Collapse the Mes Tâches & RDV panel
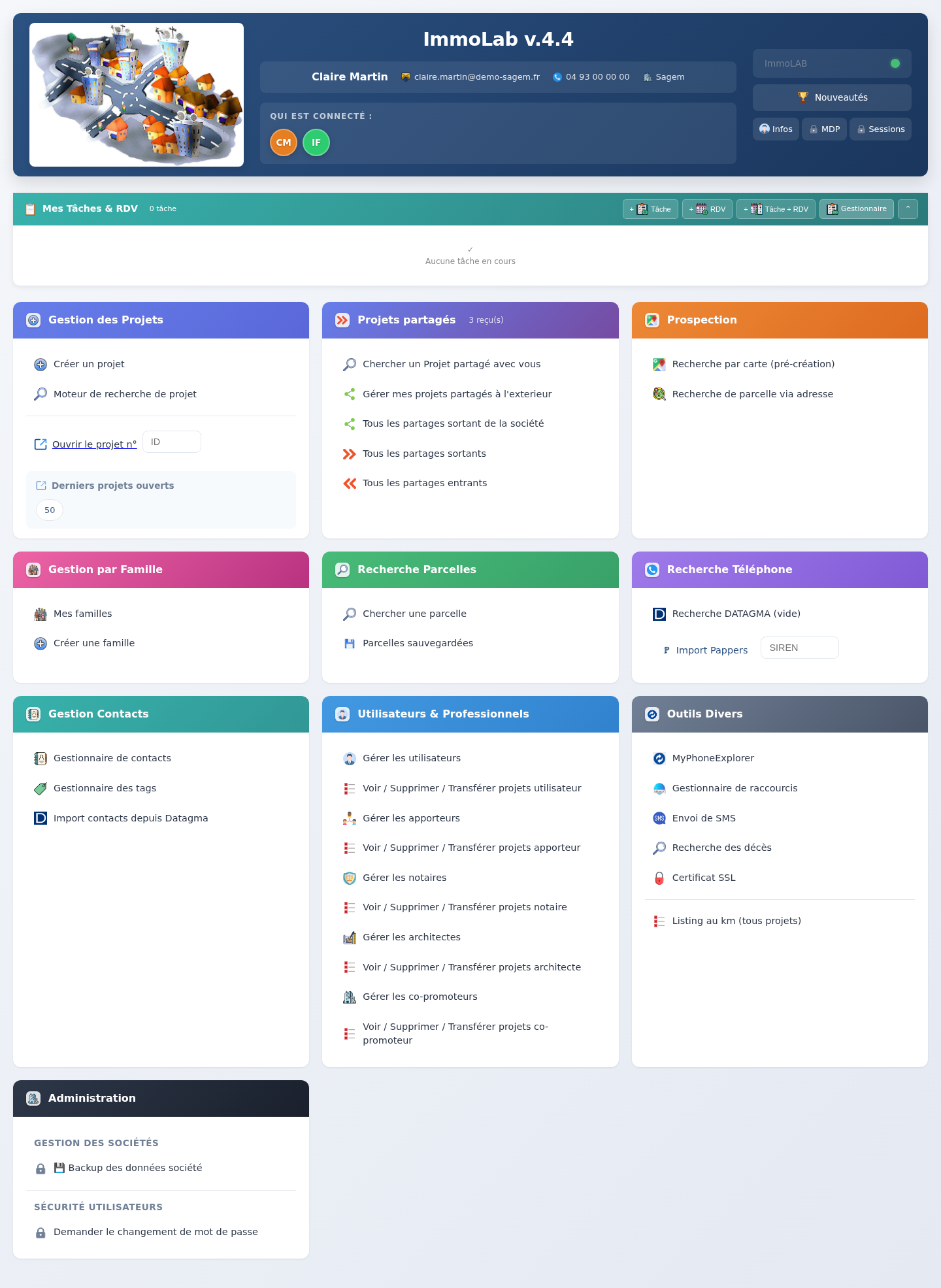This screenshot has height=1288, width=941. click(908, 209)
